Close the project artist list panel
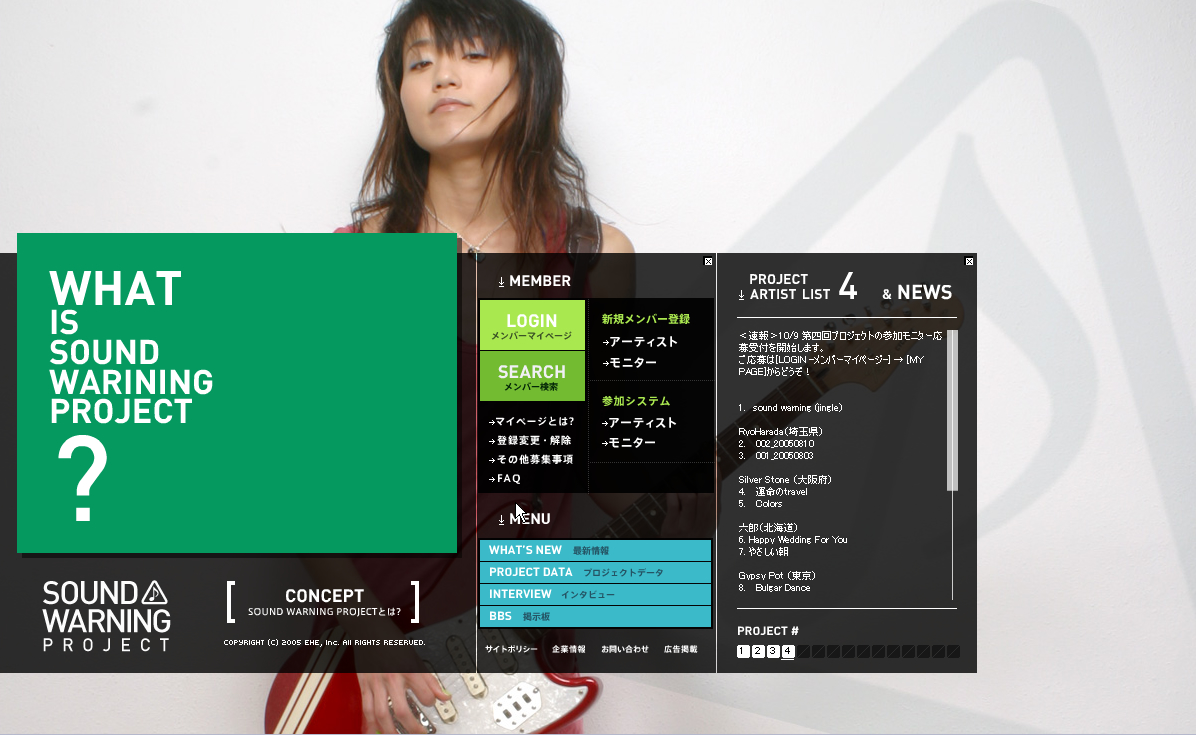The height and width of the screenshot is (735, 1196). [969, 262]
